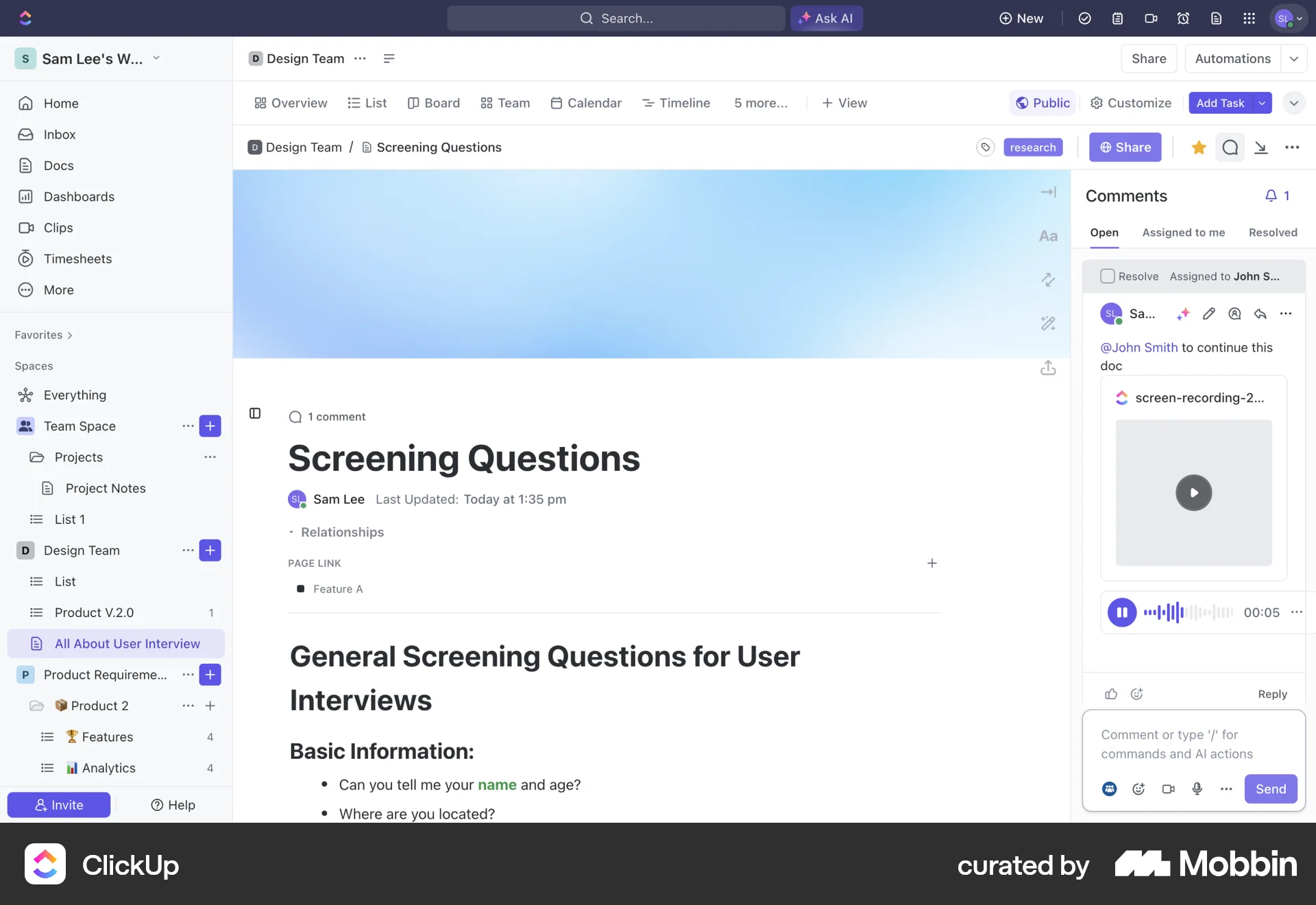The image size is (1316, 905).
Task: Pause the voice clip playback
Action: [x=1121, y=612]
